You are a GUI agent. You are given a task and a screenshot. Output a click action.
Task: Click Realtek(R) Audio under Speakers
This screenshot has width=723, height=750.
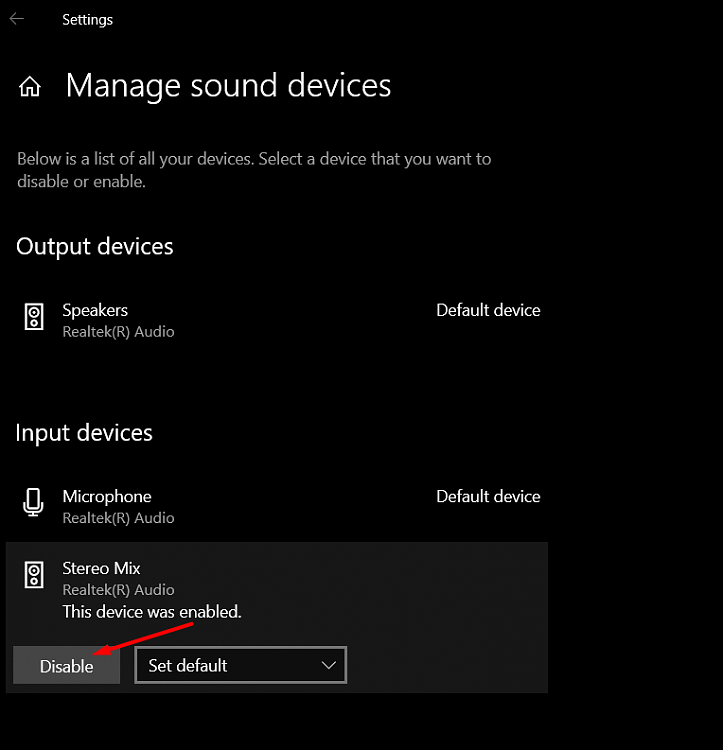pyautogui.click(x=119, y=332)
